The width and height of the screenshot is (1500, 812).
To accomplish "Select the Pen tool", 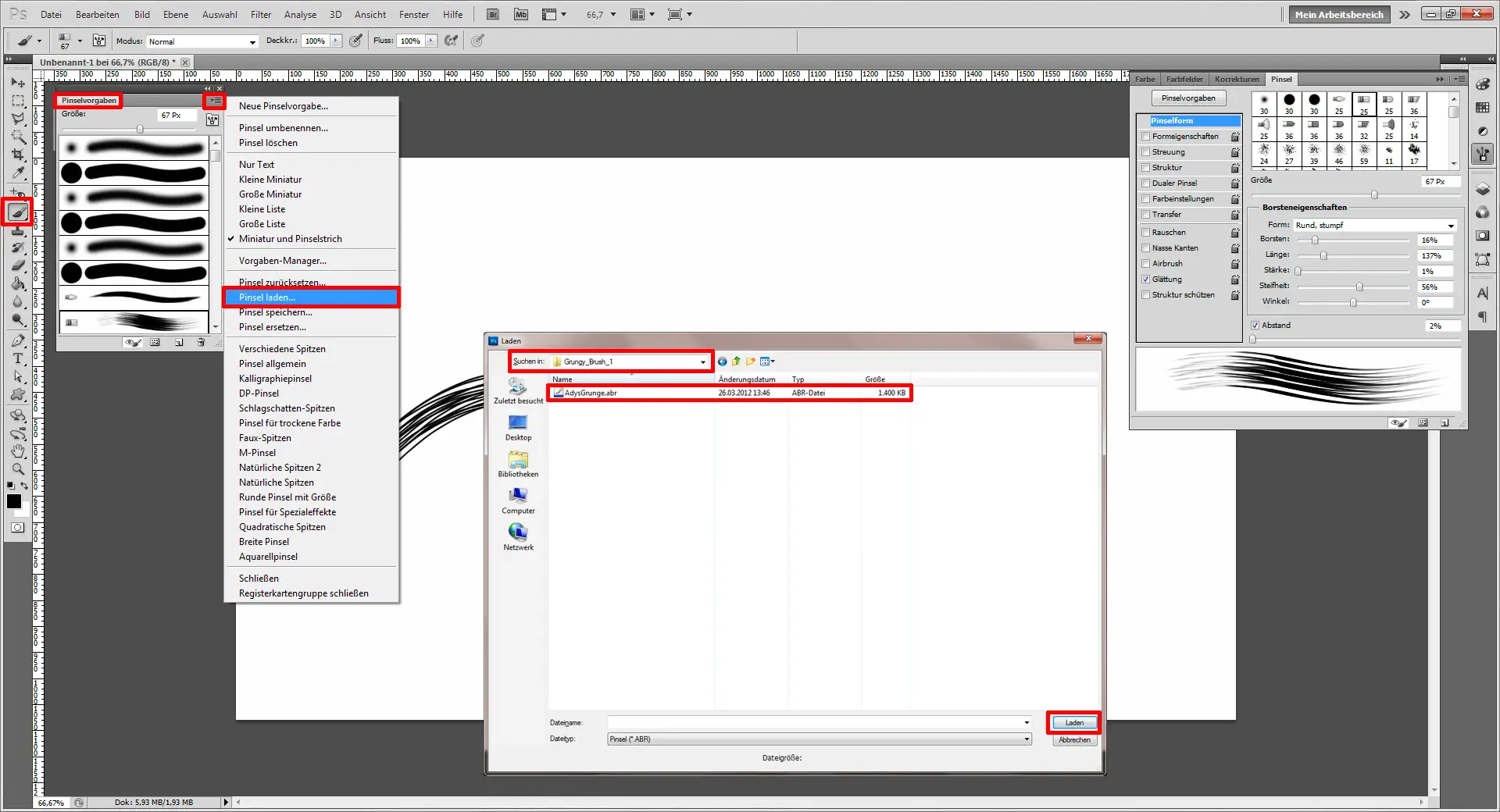I will [17, 342].
